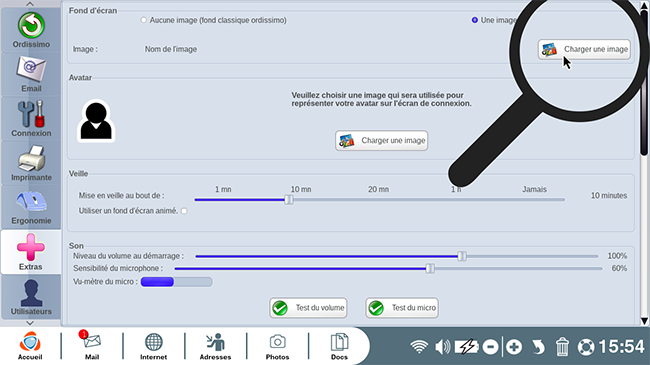Expand sidebar list with bottom chevron
Screen dimensions: 650x365
30,323
